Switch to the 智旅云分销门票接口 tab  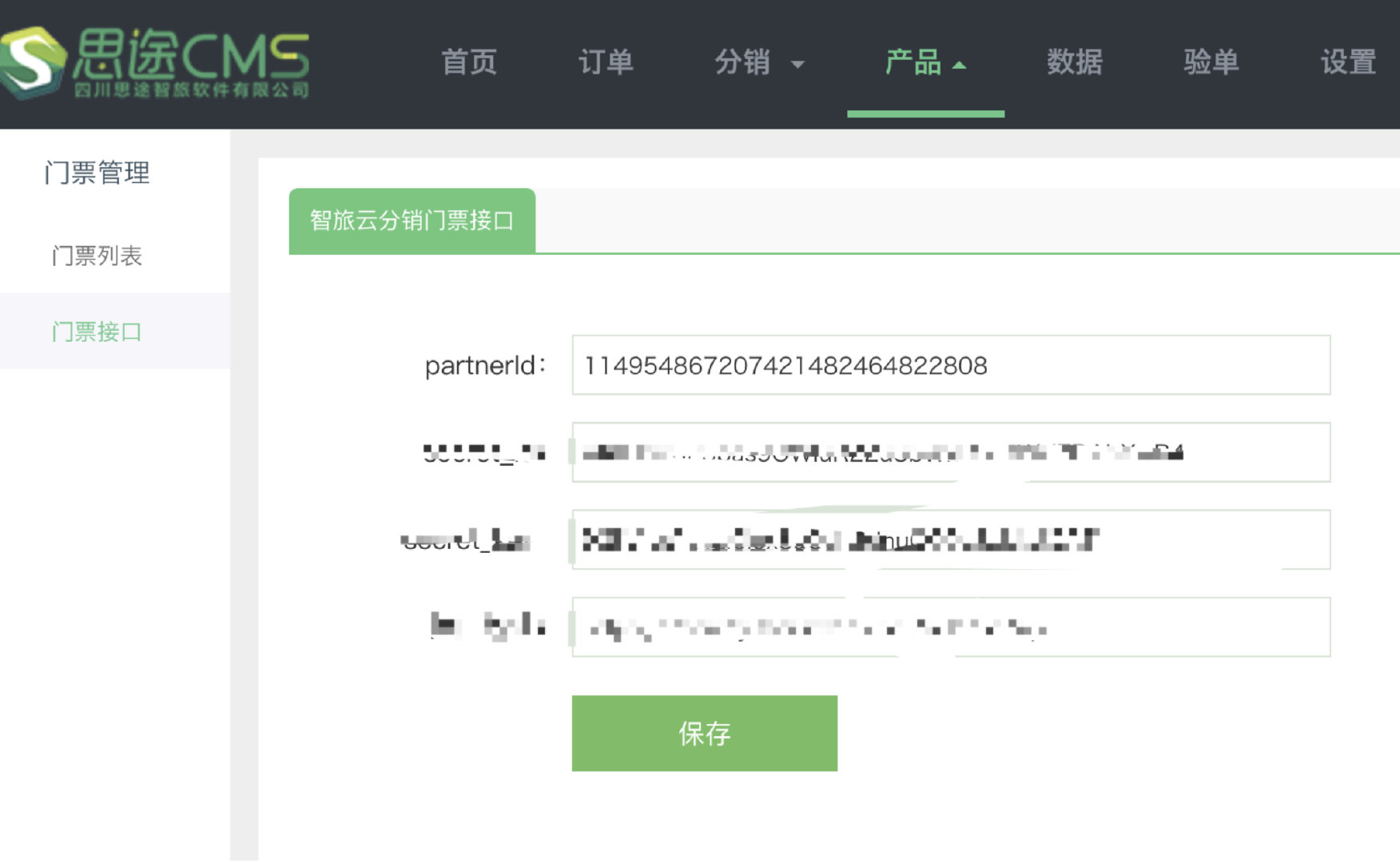pyautogui.click(x=412, y=221)
